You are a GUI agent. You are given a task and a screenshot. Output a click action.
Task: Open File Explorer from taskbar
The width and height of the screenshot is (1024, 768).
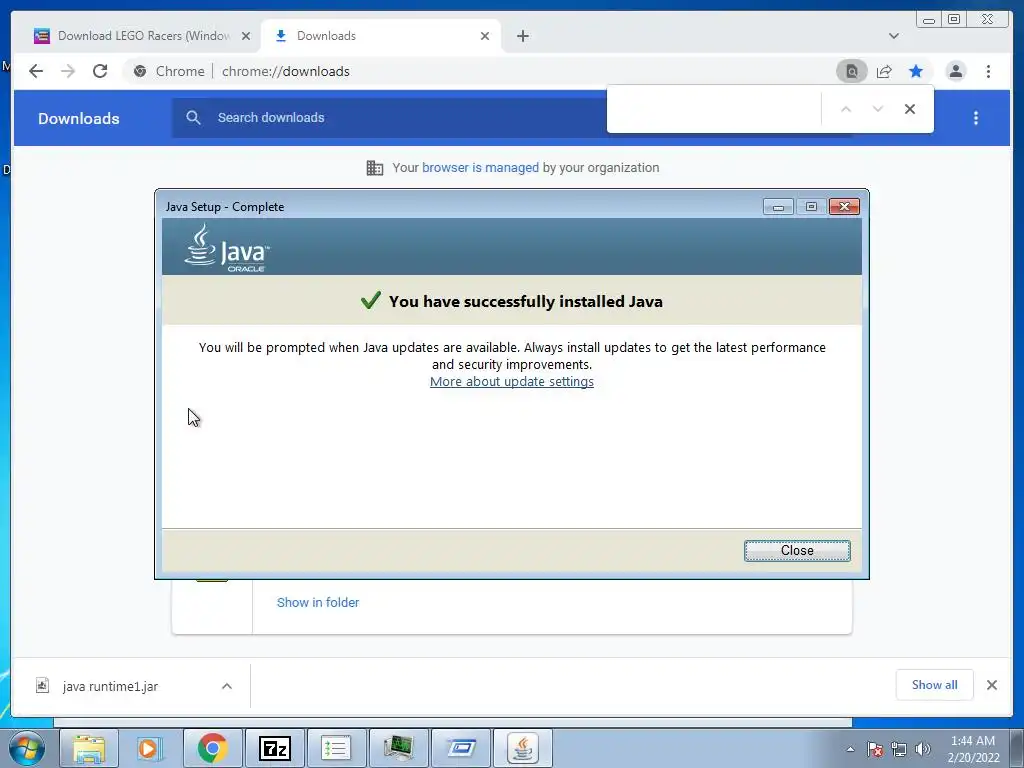pyautogui.click(x=89, y=748)
